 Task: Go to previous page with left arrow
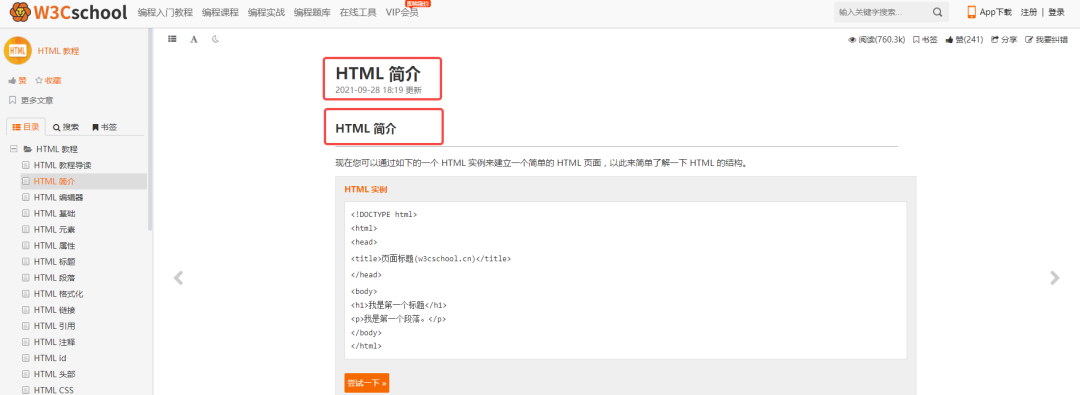(178, 278)
